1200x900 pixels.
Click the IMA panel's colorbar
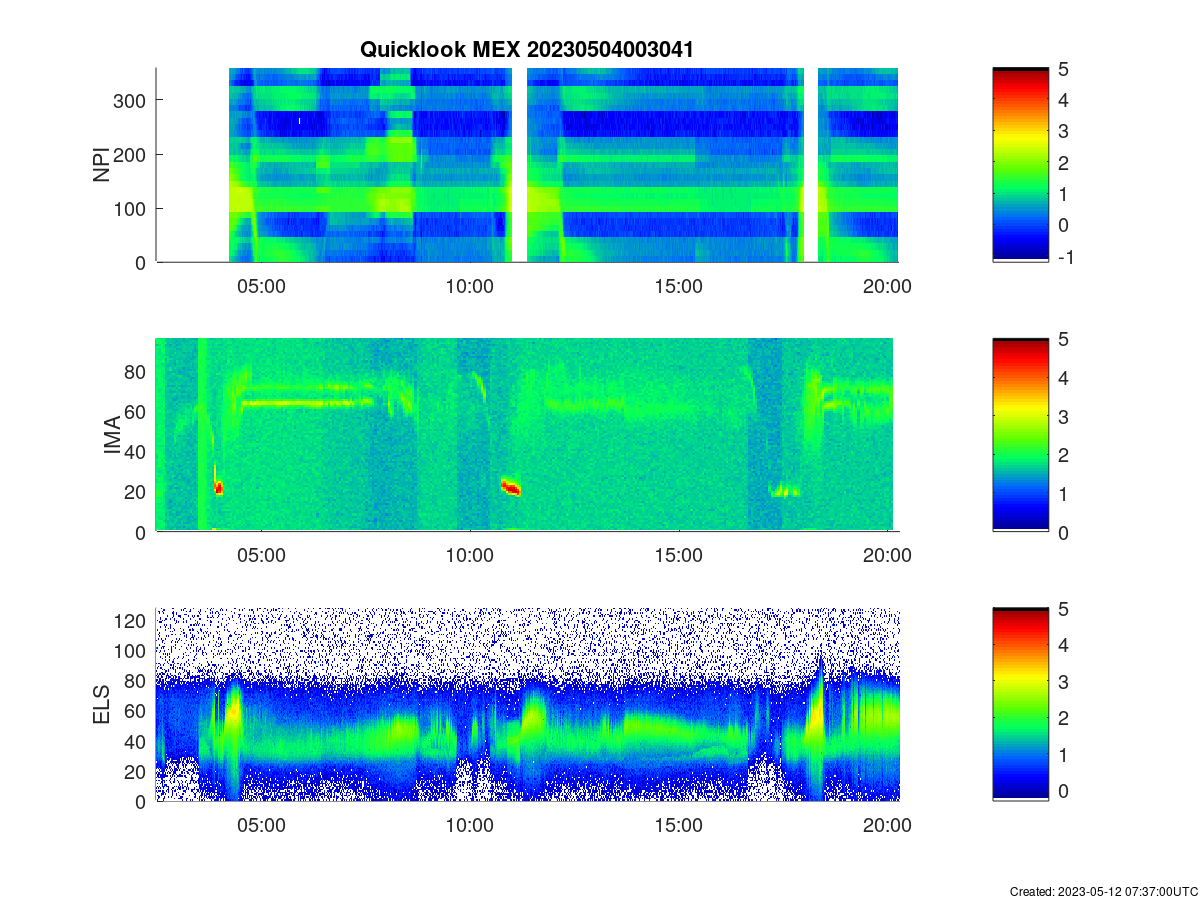1020,436
